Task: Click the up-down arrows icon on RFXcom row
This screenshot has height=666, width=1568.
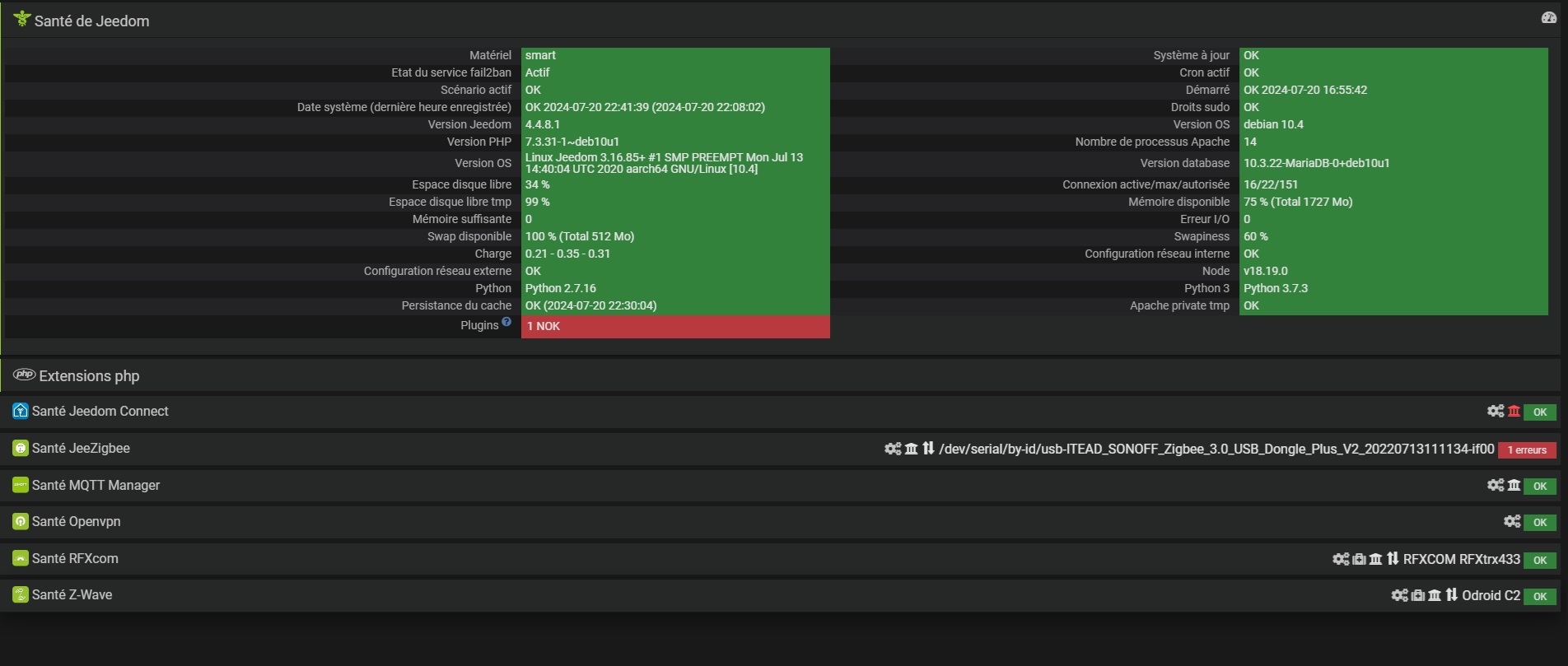Action: tap(1393, 559)
